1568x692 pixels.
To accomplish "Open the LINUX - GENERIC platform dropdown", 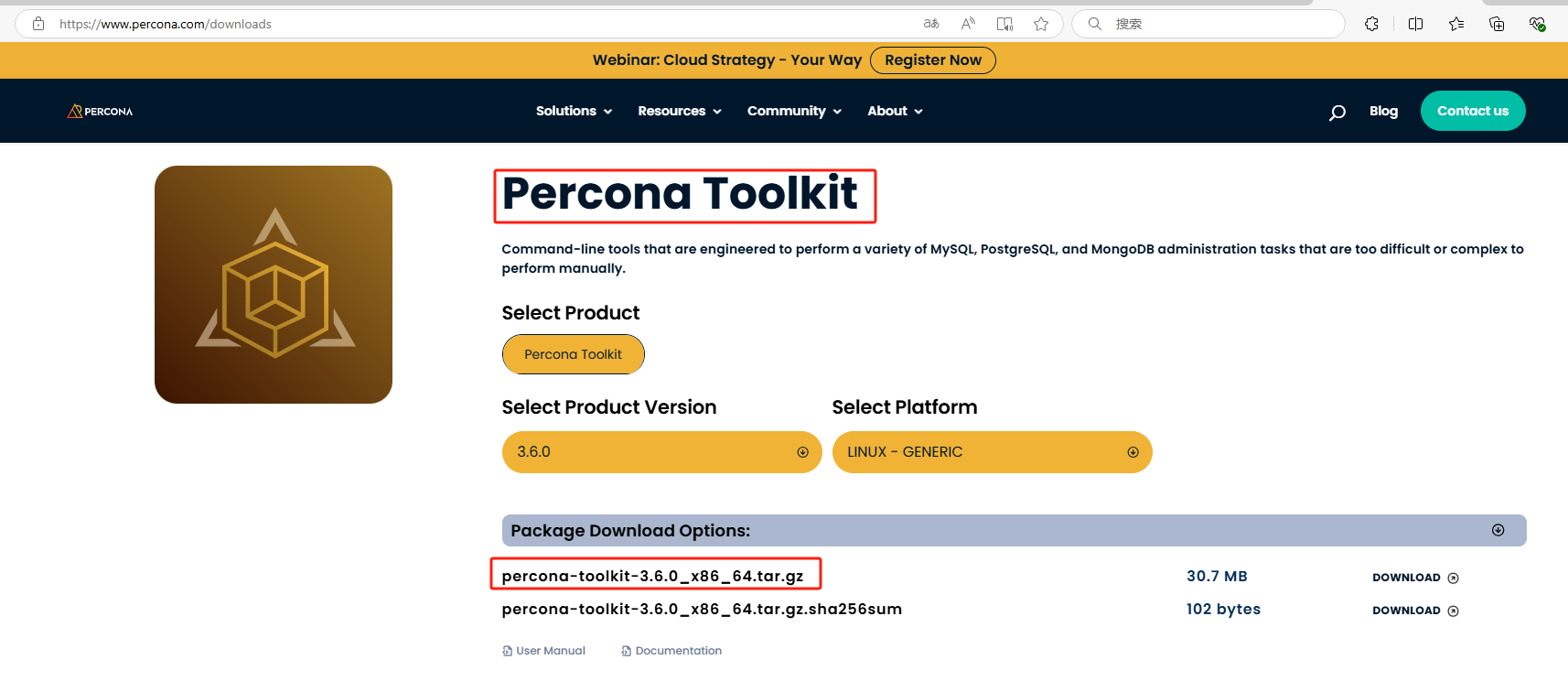I will [x=992, y=452].
